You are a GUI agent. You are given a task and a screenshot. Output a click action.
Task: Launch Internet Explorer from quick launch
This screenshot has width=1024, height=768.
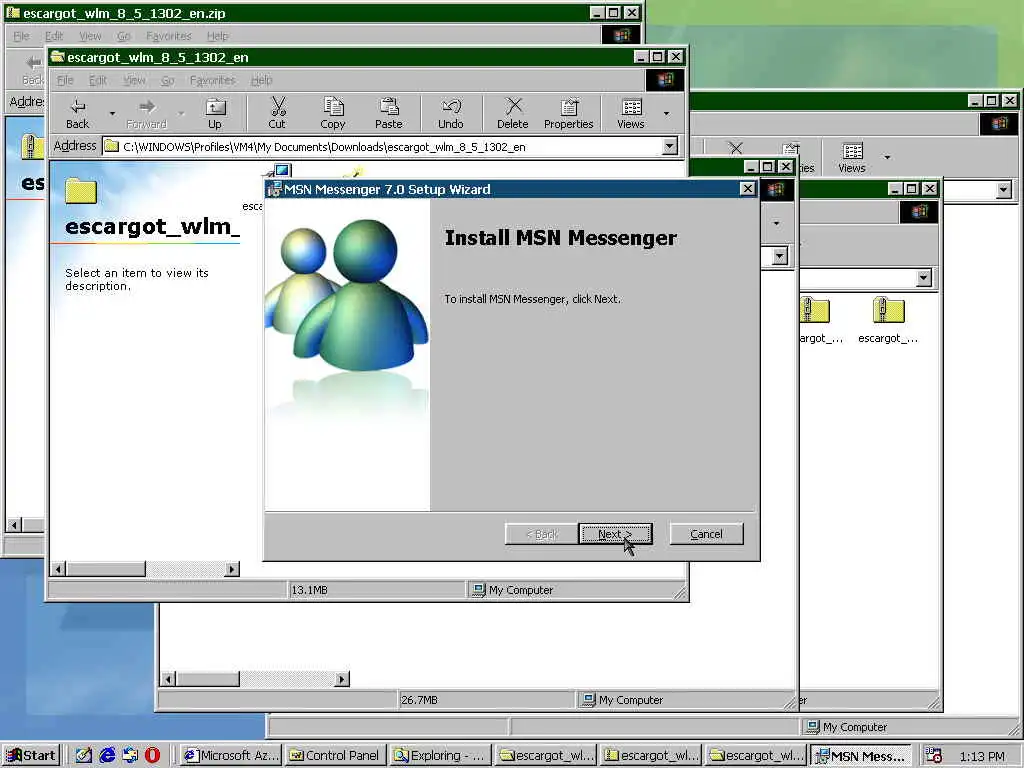(107, 756)
